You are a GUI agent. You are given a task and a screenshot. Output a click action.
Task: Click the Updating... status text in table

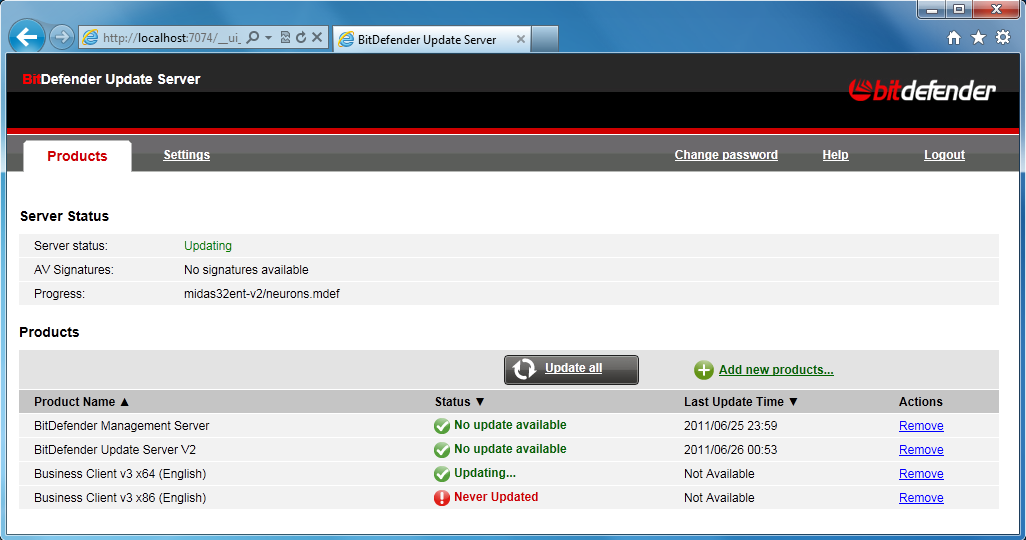(x=485, y=473)
